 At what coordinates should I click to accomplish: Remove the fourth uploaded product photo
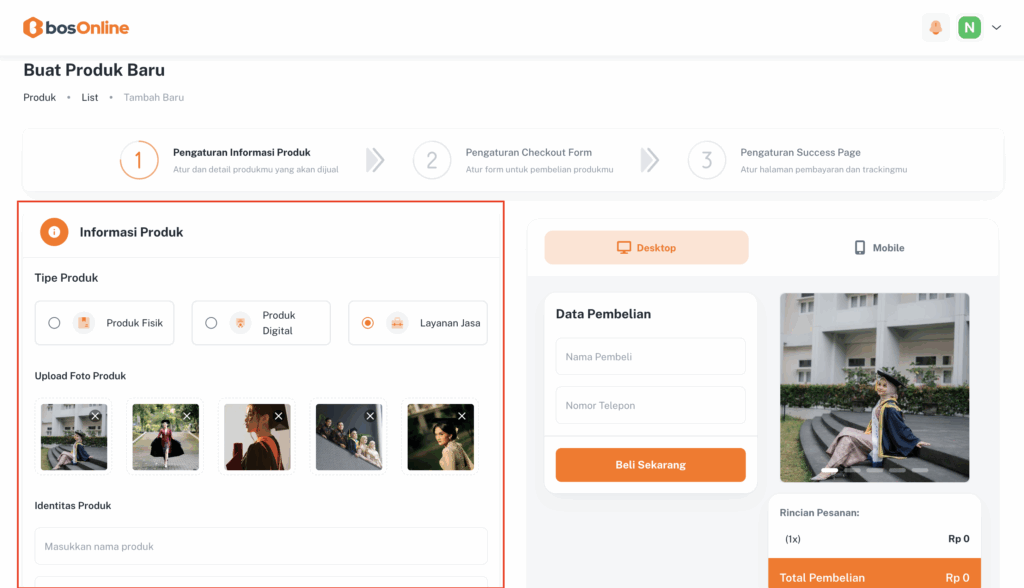point(370,416)
